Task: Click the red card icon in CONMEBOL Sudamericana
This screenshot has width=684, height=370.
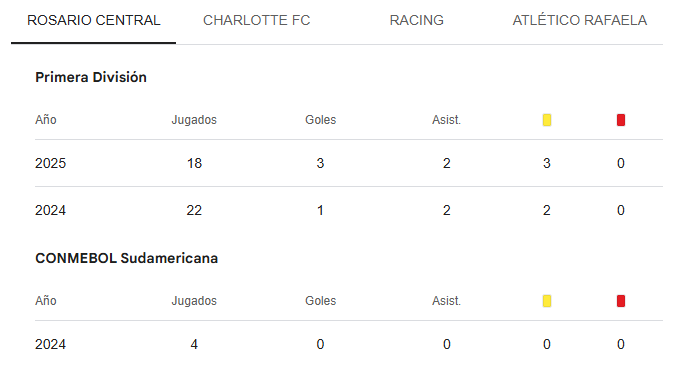Action: (621, 301)
